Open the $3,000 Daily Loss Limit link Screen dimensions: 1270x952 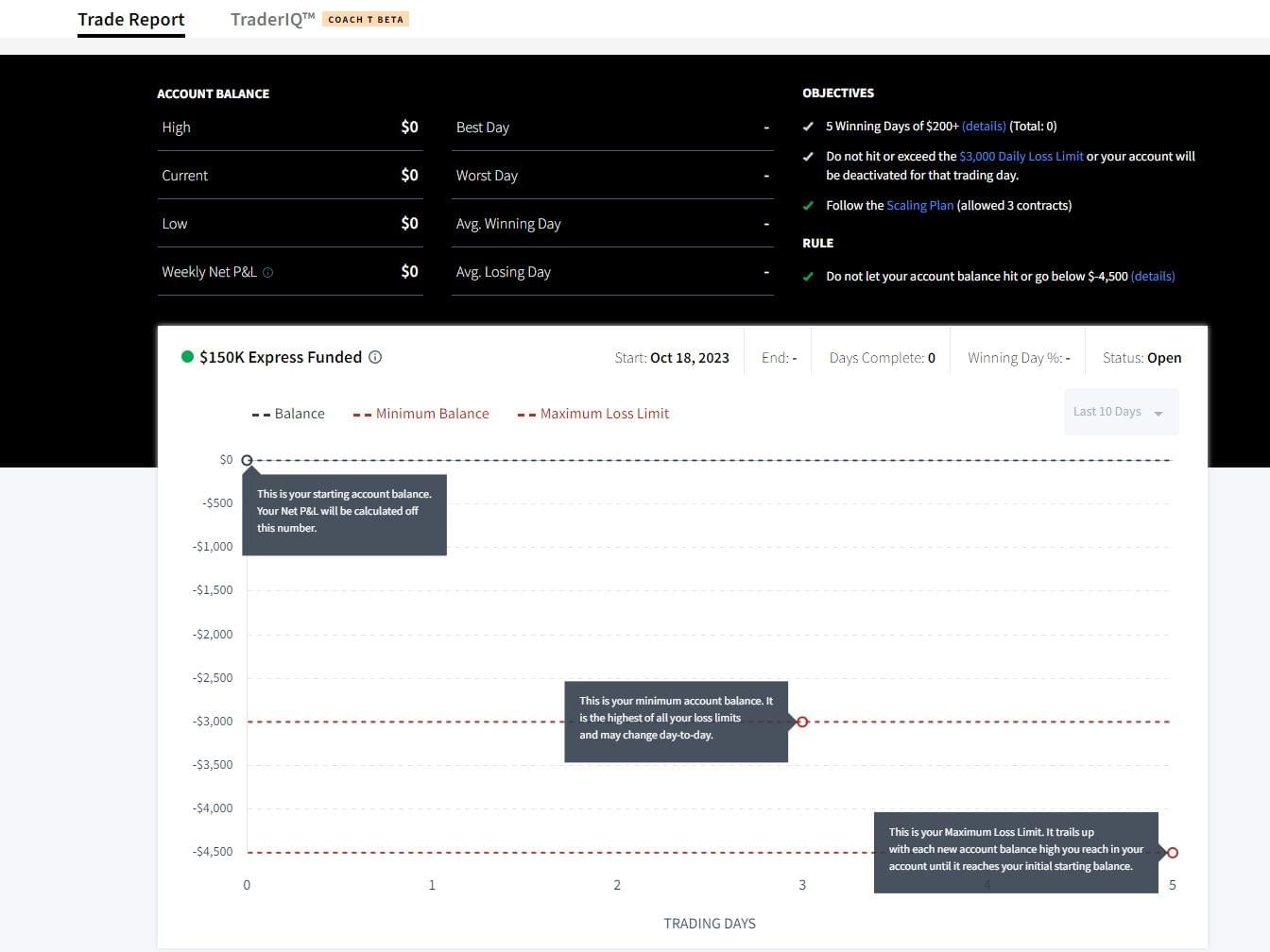tap(1021, 157)
